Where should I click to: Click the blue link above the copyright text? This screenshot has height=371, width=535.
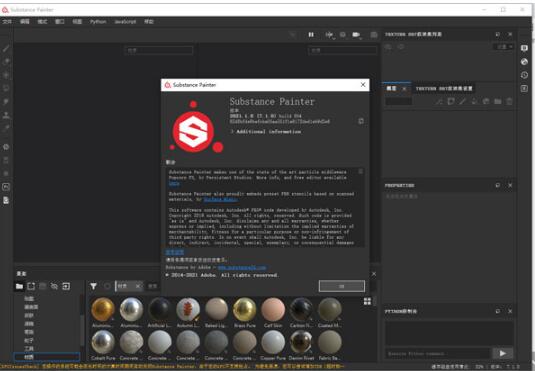point(175,252)
